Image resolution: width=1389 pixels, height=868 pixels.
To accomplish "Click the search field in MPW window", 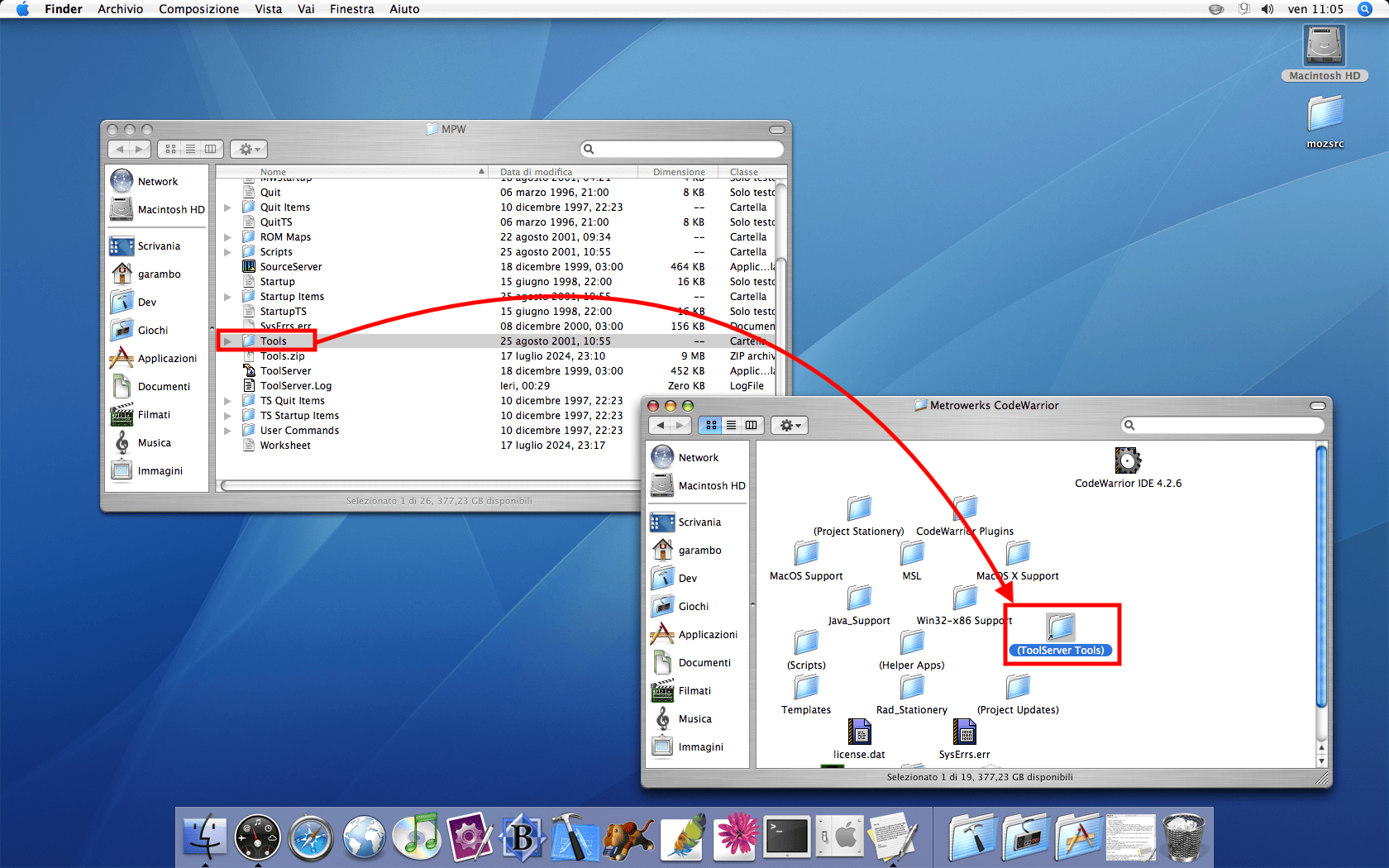I will point(683,149).
